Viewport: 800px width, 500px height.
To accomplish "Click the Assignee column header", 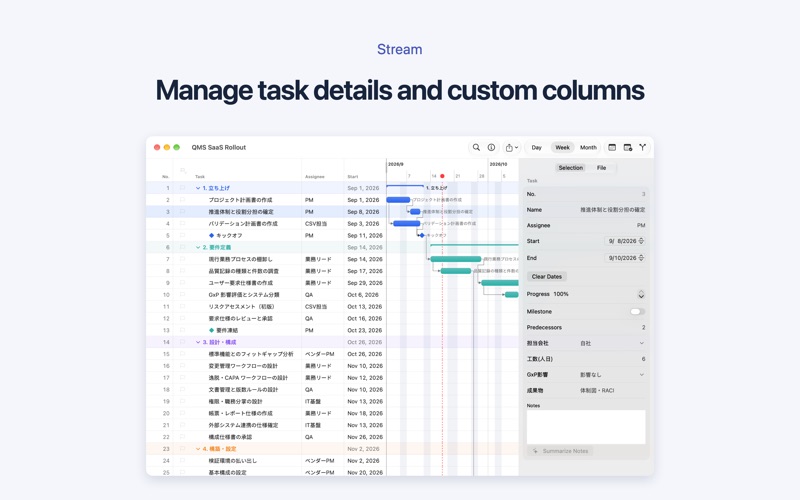I will pyautogui.click(x=315, y=177).
